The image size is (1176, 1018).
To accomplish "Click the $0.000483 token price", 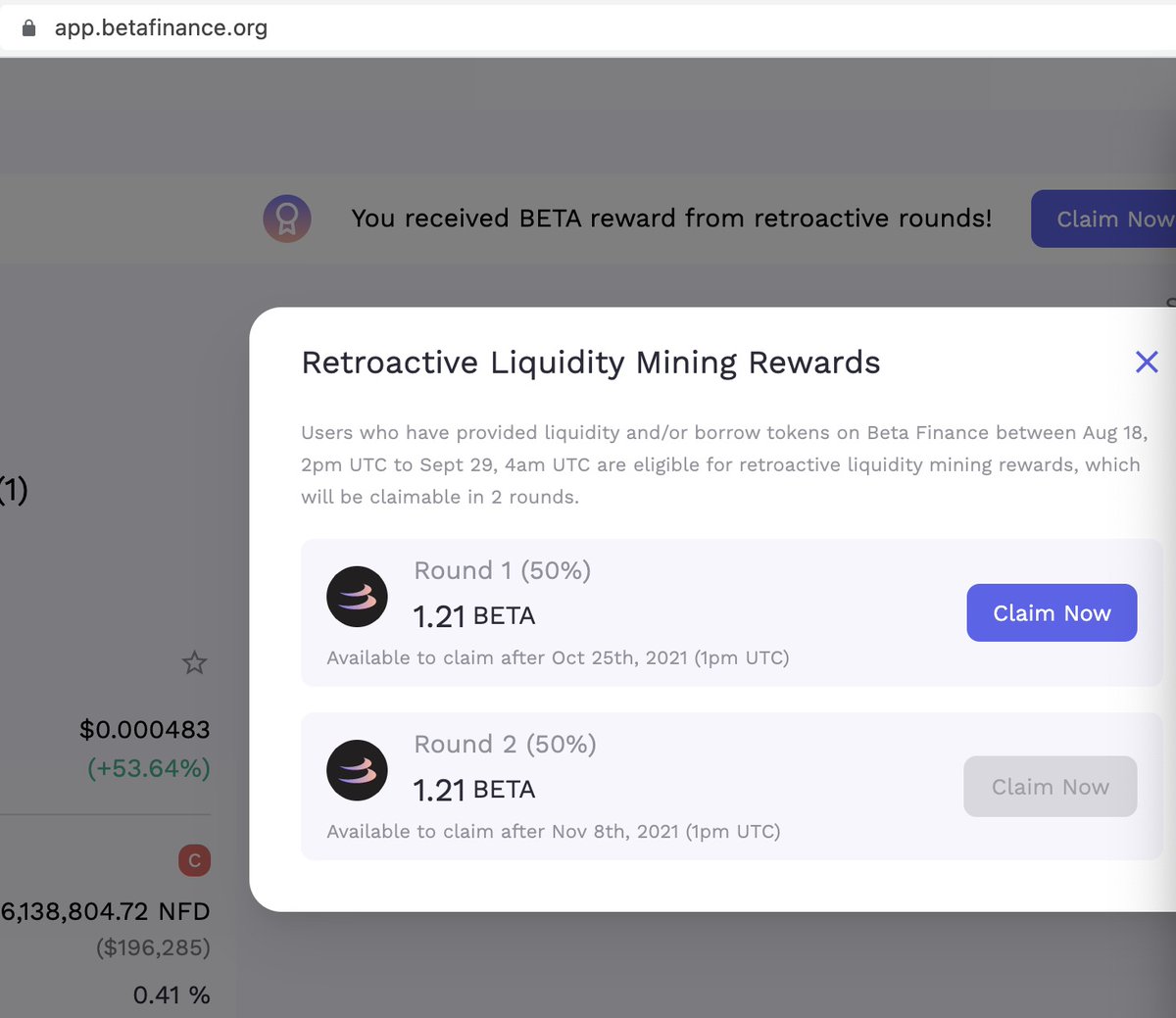I will [147, 729].
